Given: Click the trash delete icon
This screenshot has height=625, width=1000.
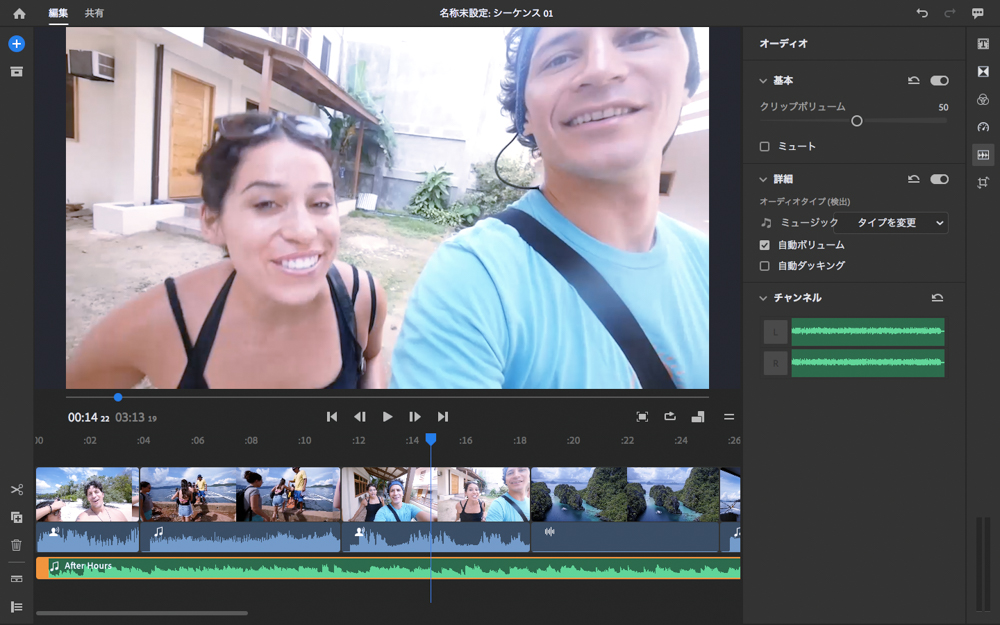Looking at the screenshot, I should (x=16, y=545).
